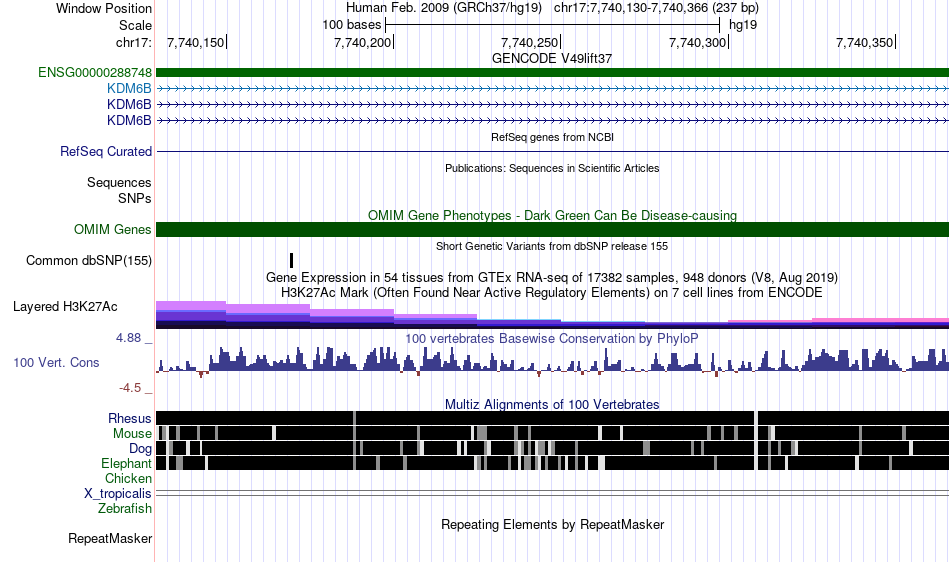950x562 pixels.
Task: Click the Dog alignment row label
Action: (x=140, y=448)
